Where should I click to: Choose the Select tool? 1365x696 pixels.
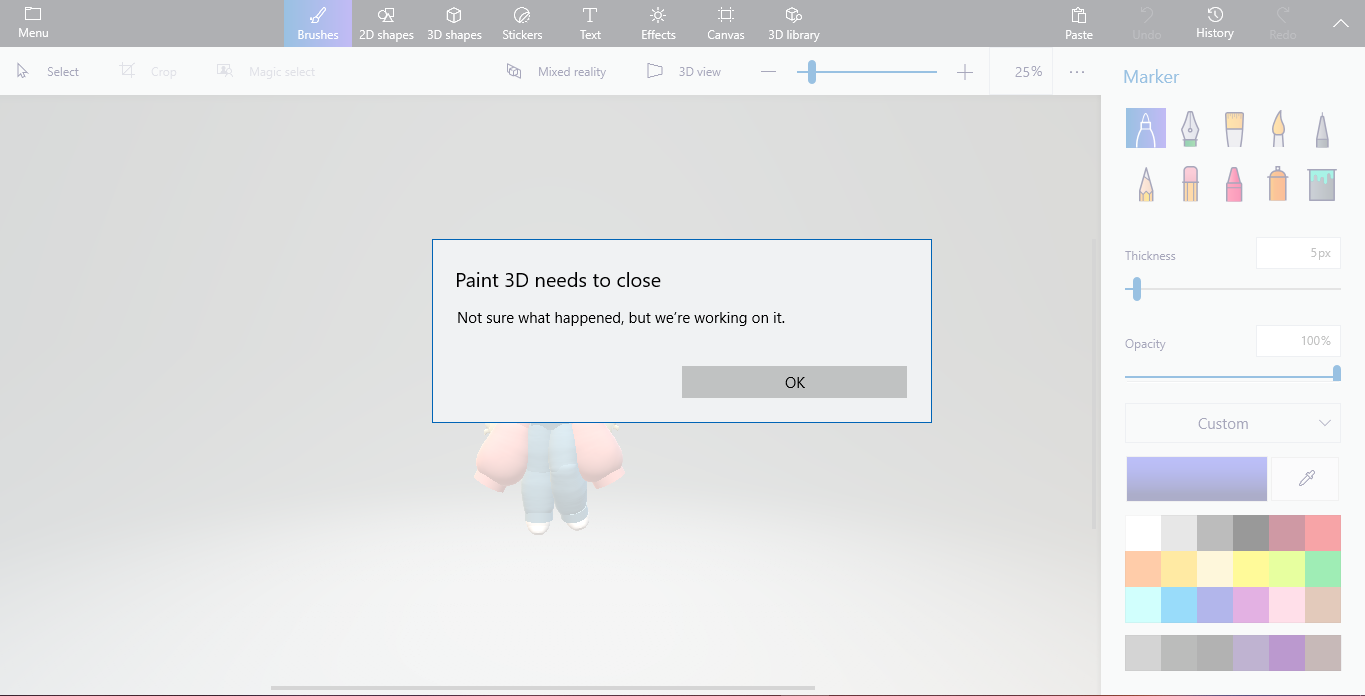pos(48,72)
